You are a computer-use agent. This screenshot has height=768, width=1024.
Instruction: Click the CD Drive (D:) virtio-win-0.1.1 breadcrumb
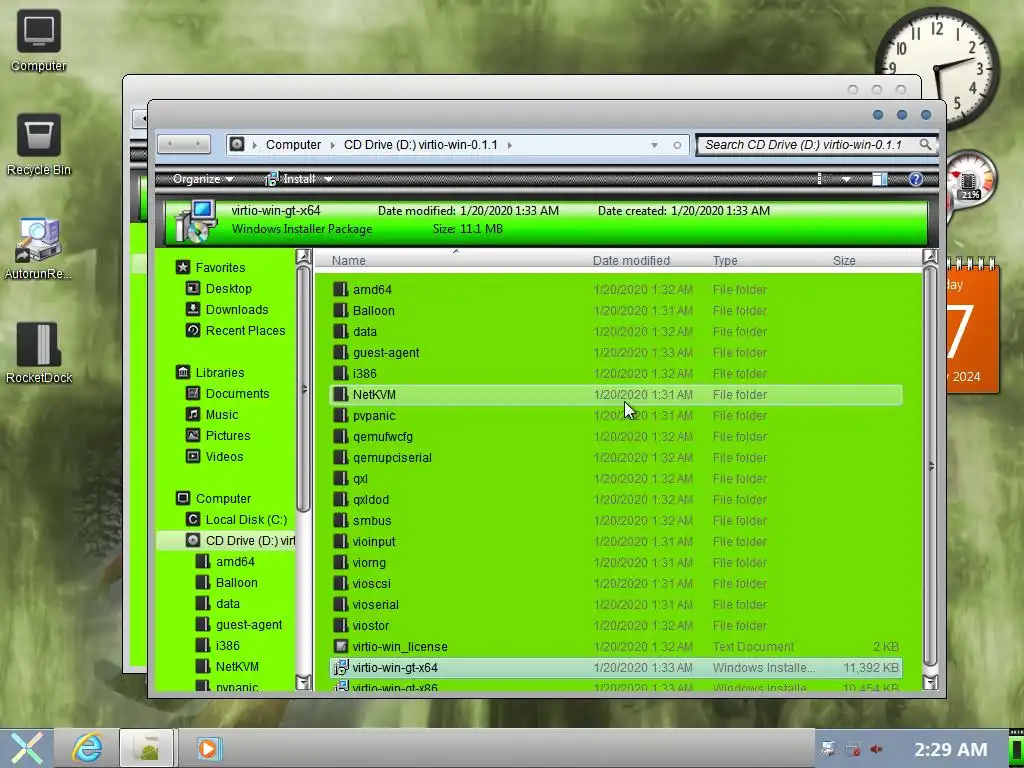pos(421,145)
